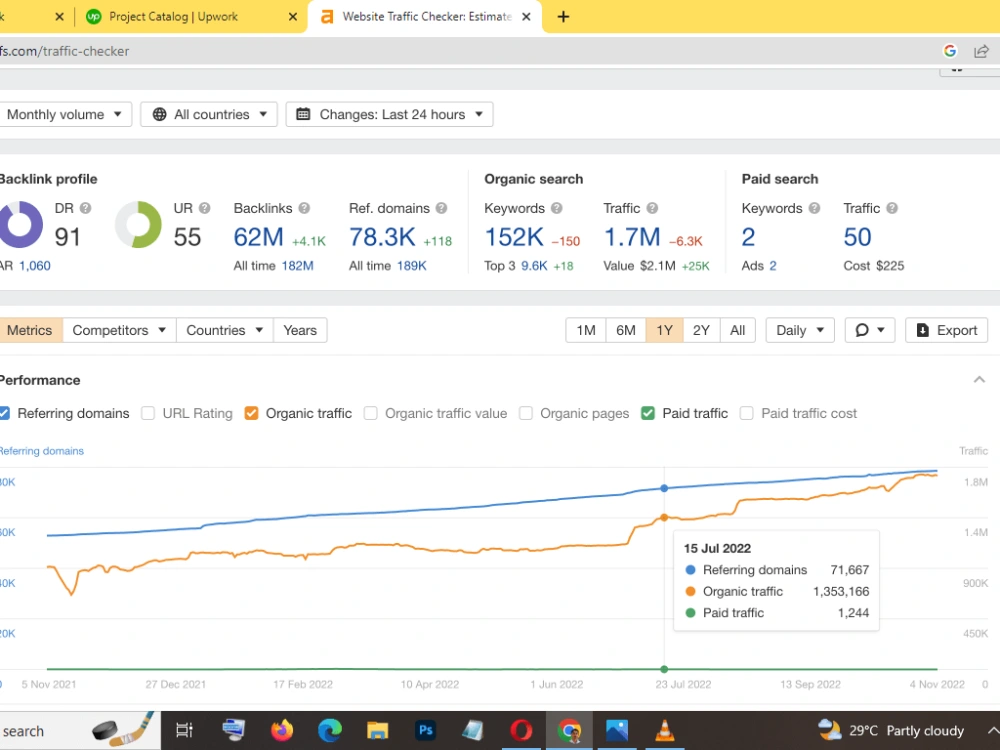Screen dimensions: 1000x750
Task: Open the Daily interval dropdown
Action: point(800,330)
